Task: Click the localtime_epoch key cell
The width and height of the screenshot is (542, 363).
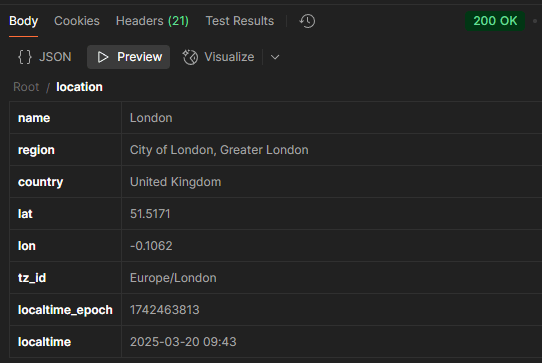Action: tap(65, 310)
